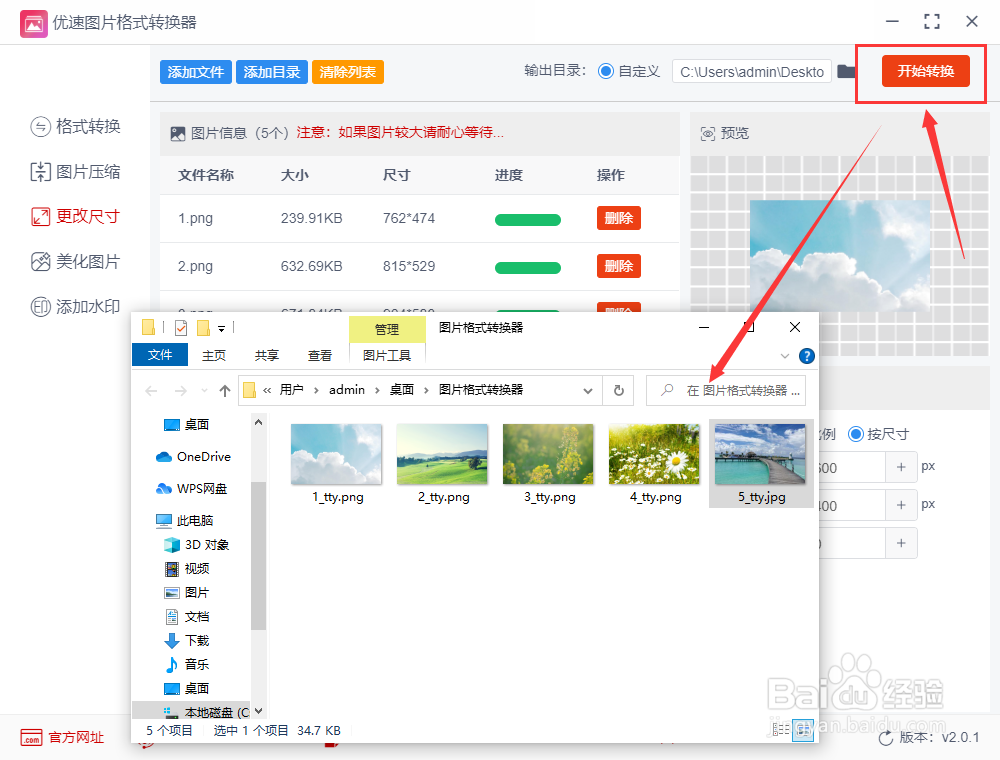1000x760 pixels.
Task: Open the 格式转换 format conversion section
Action: click(75, 126)
